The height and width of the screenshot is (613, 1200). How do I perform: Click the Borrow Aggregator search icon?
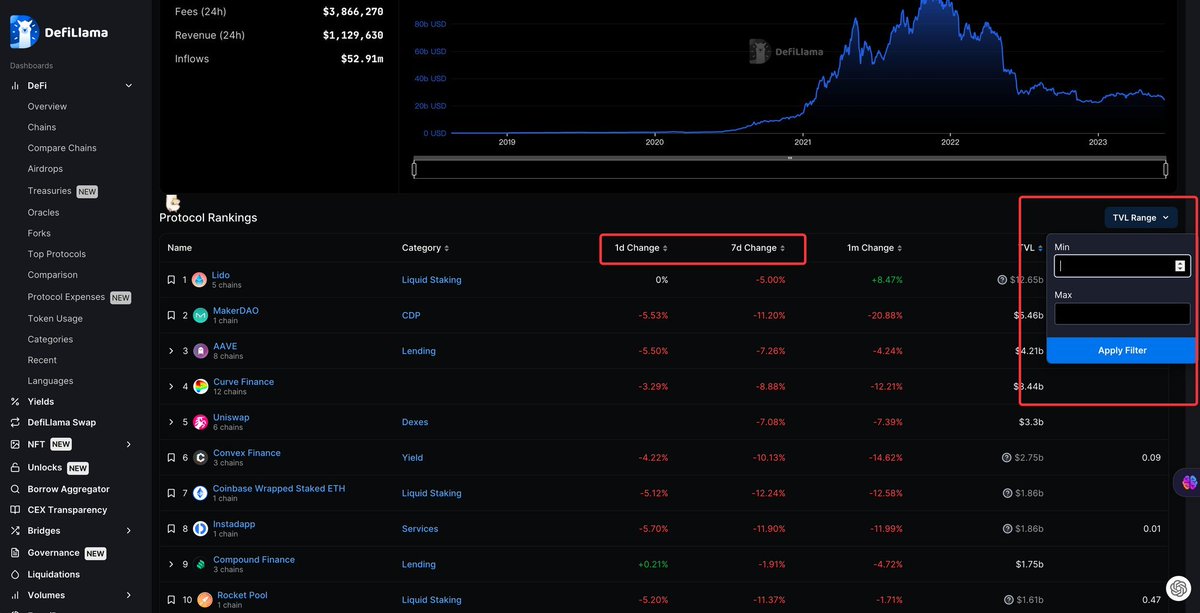pos(15,489)
